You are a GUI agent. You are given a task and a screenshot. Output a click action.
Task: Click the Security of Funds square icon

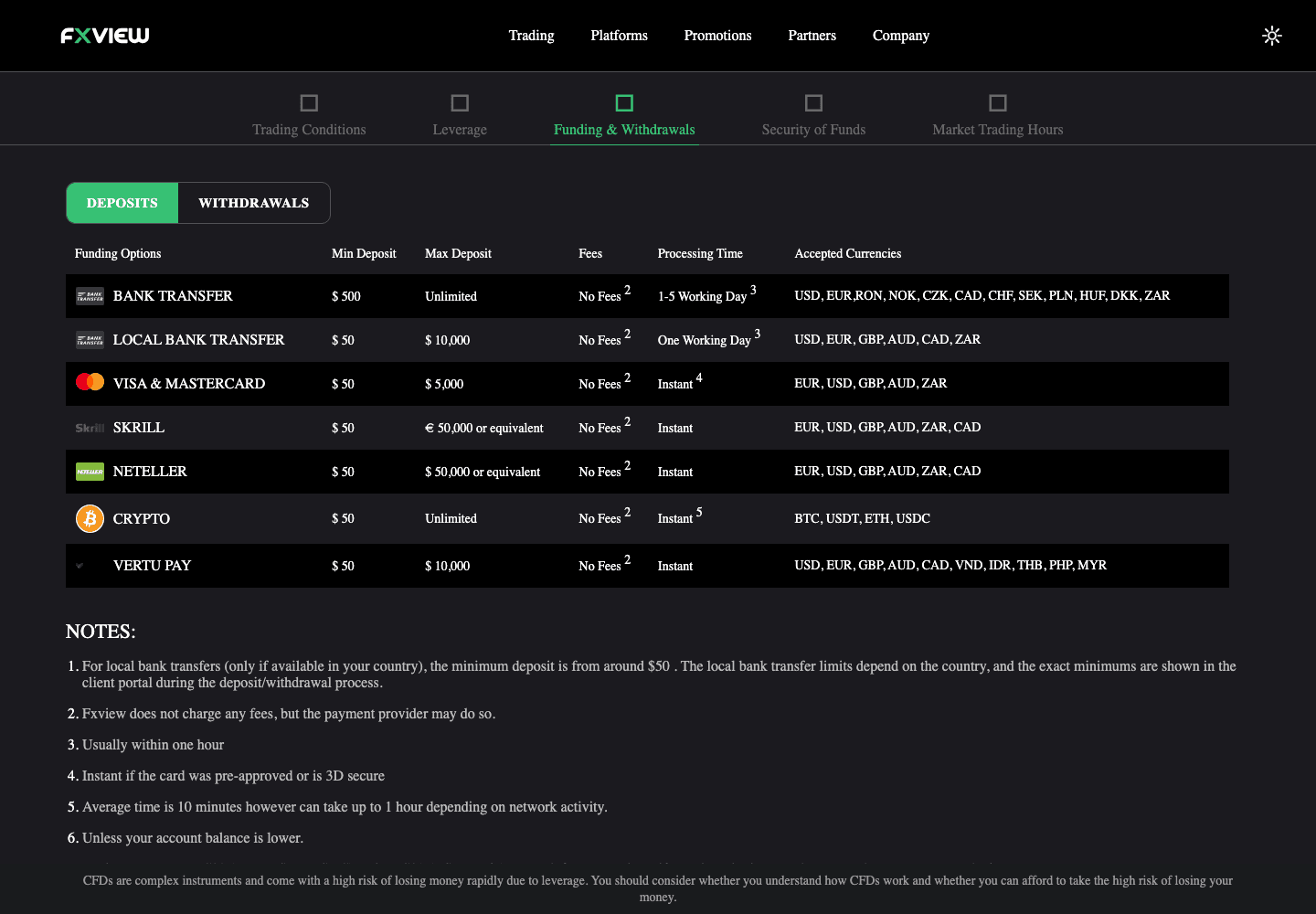(x=813, y=102)
